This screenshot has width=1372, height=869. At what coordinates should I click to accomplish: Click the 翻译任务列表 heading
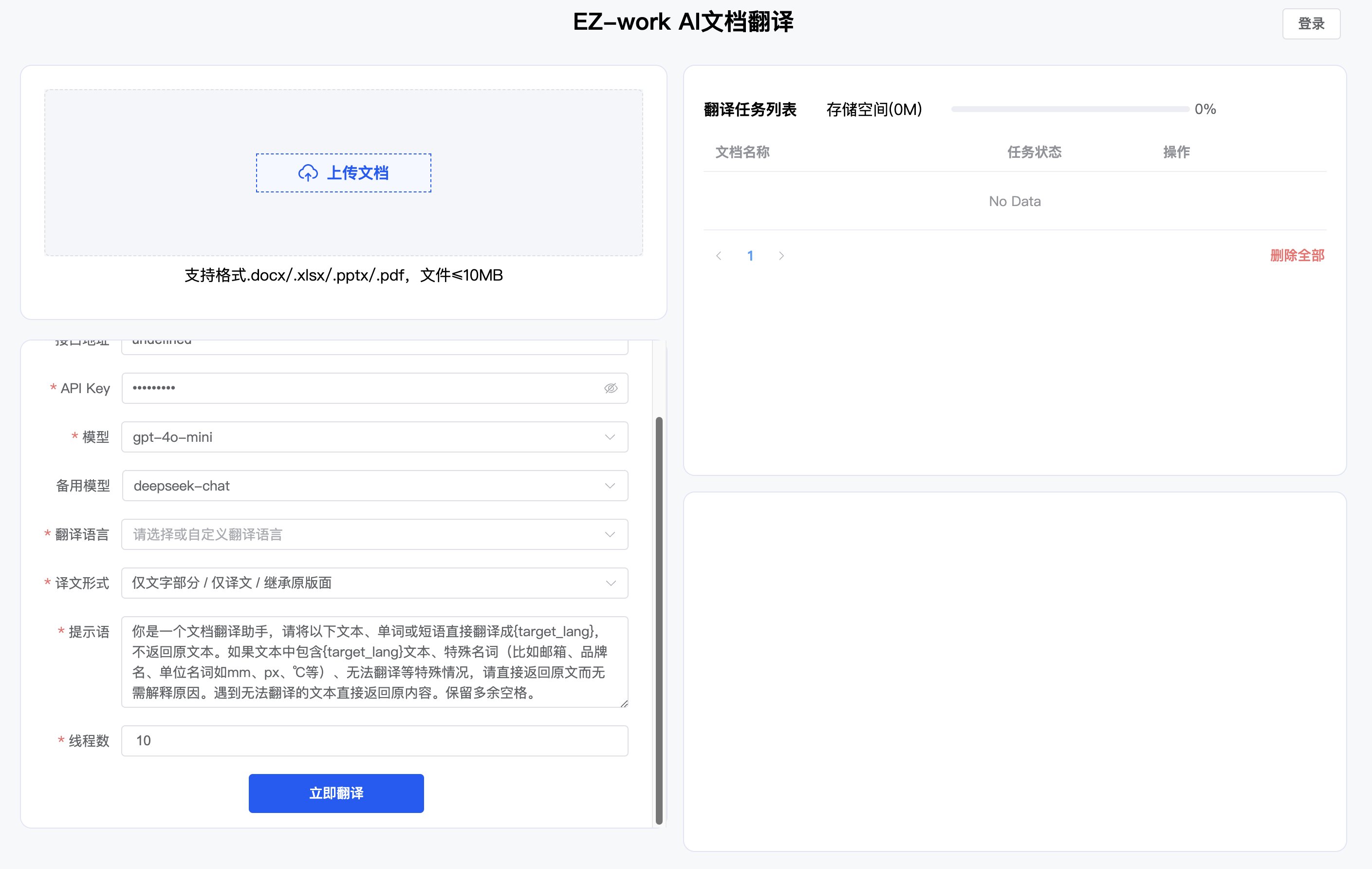coord(750,109)
